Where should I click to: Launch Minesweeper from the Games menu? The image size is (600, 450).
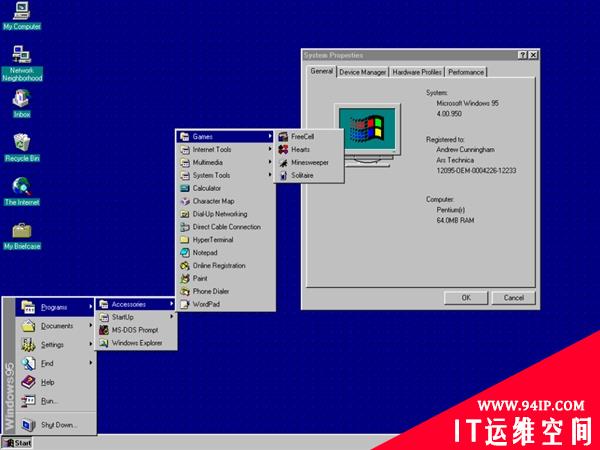tap(309, 163)
